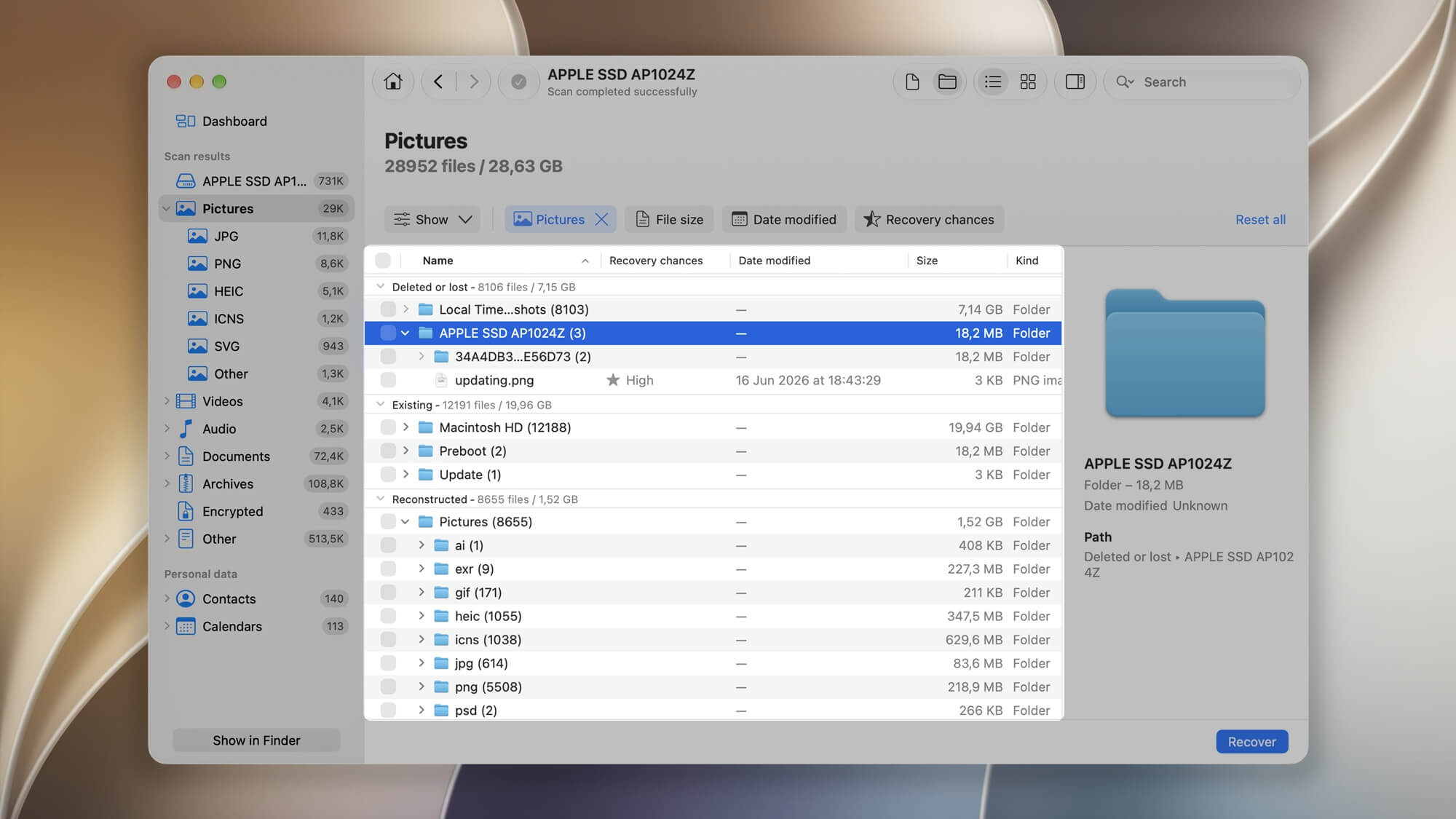1456x819 pixels.
Task: Expand the 34A4DB3...E56D73 folder
Action: tap(422, 357)
